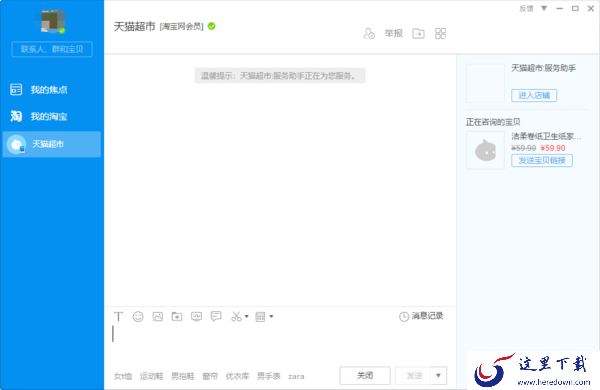Click 男拖鞋 suggestion keyword
Screen dimensions: 600x390
click(x=183, y=376)
